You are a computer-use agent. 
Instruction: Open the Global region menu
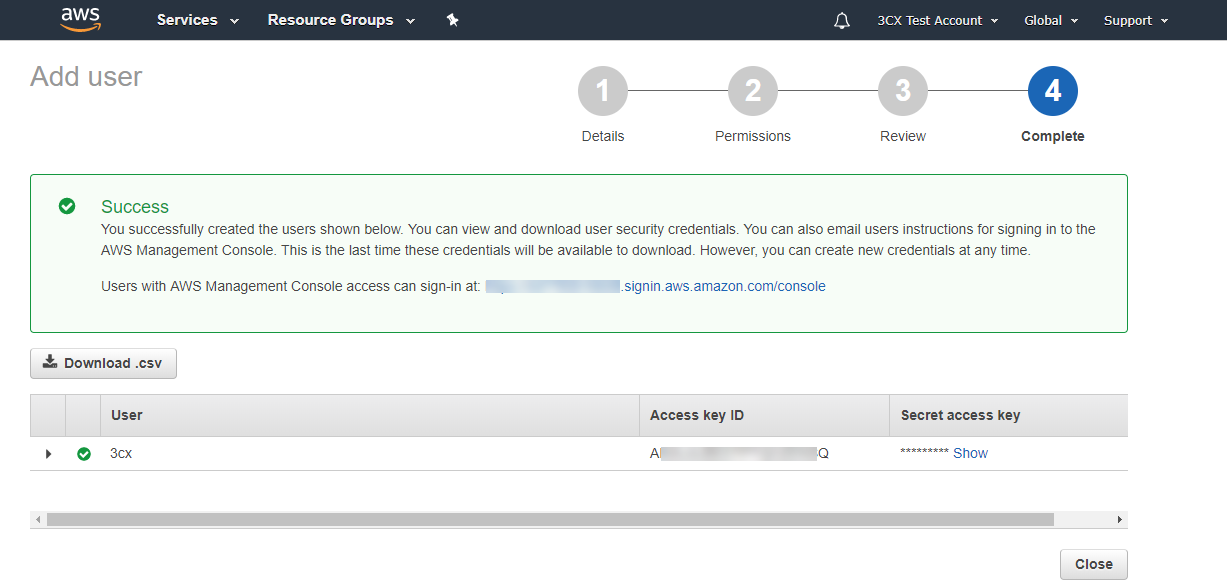coord(1051,20)
